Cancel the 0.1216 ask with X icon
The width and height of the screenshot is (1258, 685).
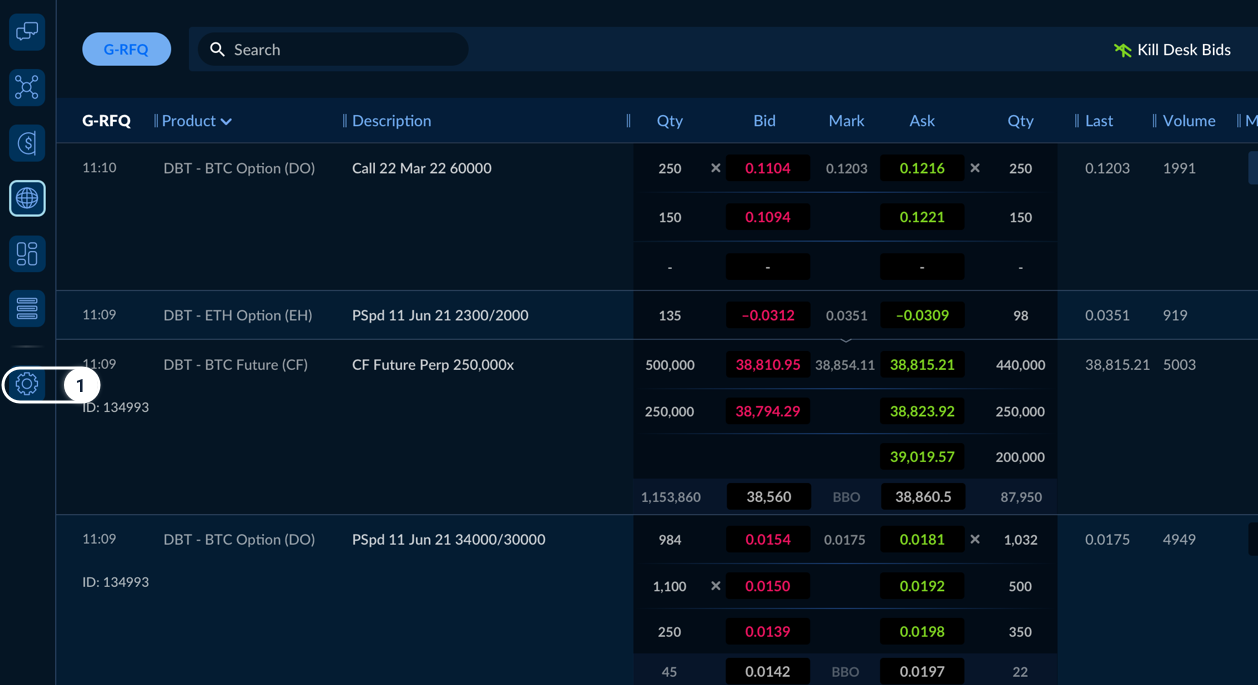click(975, 168)
